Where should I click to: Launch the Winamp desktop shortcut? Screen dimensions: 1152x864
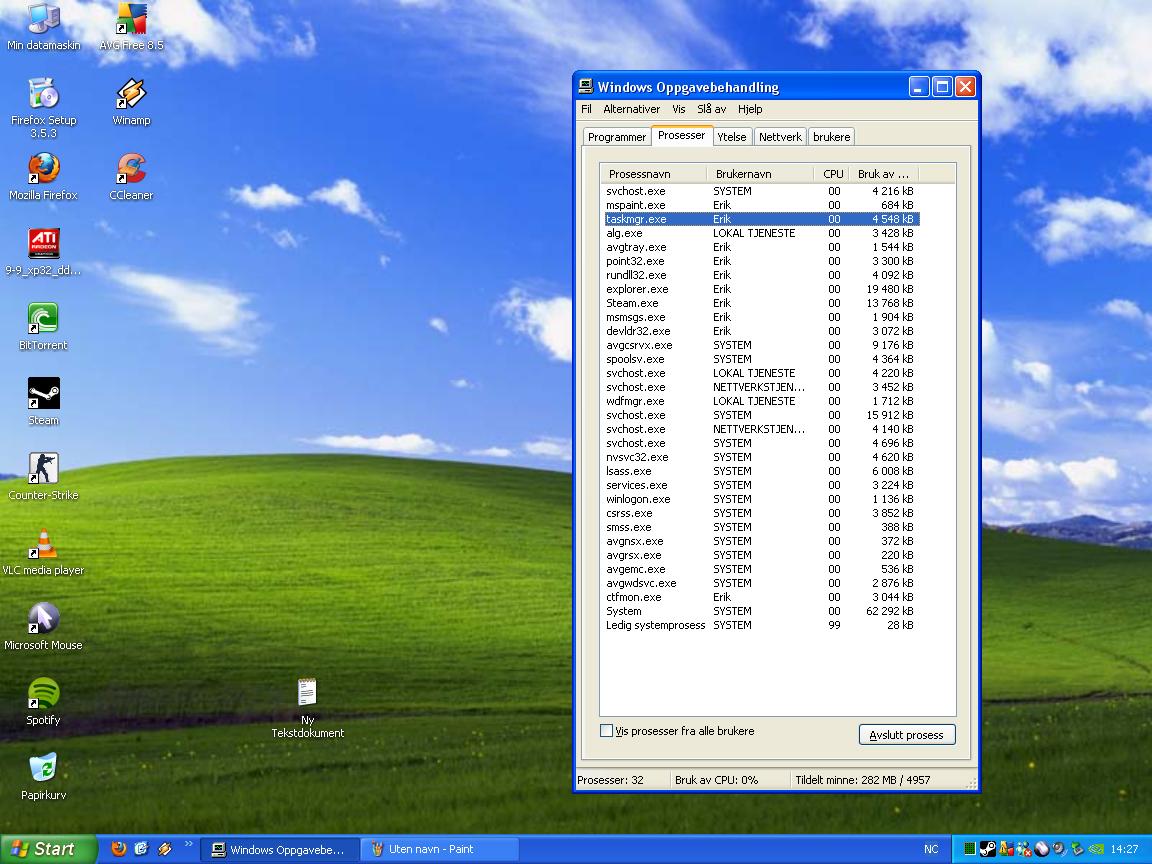[132, 101]
